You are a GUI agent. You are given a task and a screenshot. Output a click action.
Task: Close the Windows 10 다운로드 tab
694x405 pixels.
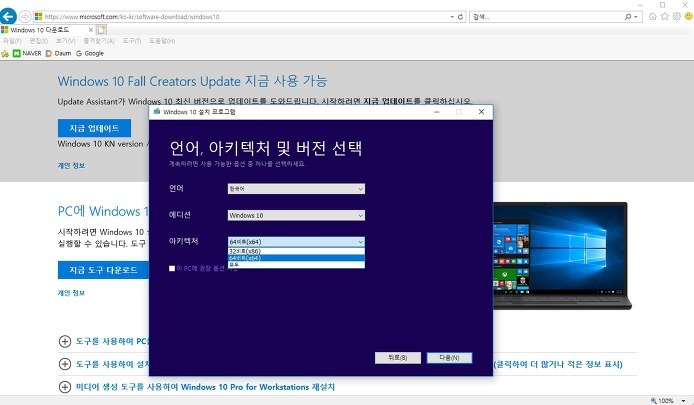click(x=90, y=30)
